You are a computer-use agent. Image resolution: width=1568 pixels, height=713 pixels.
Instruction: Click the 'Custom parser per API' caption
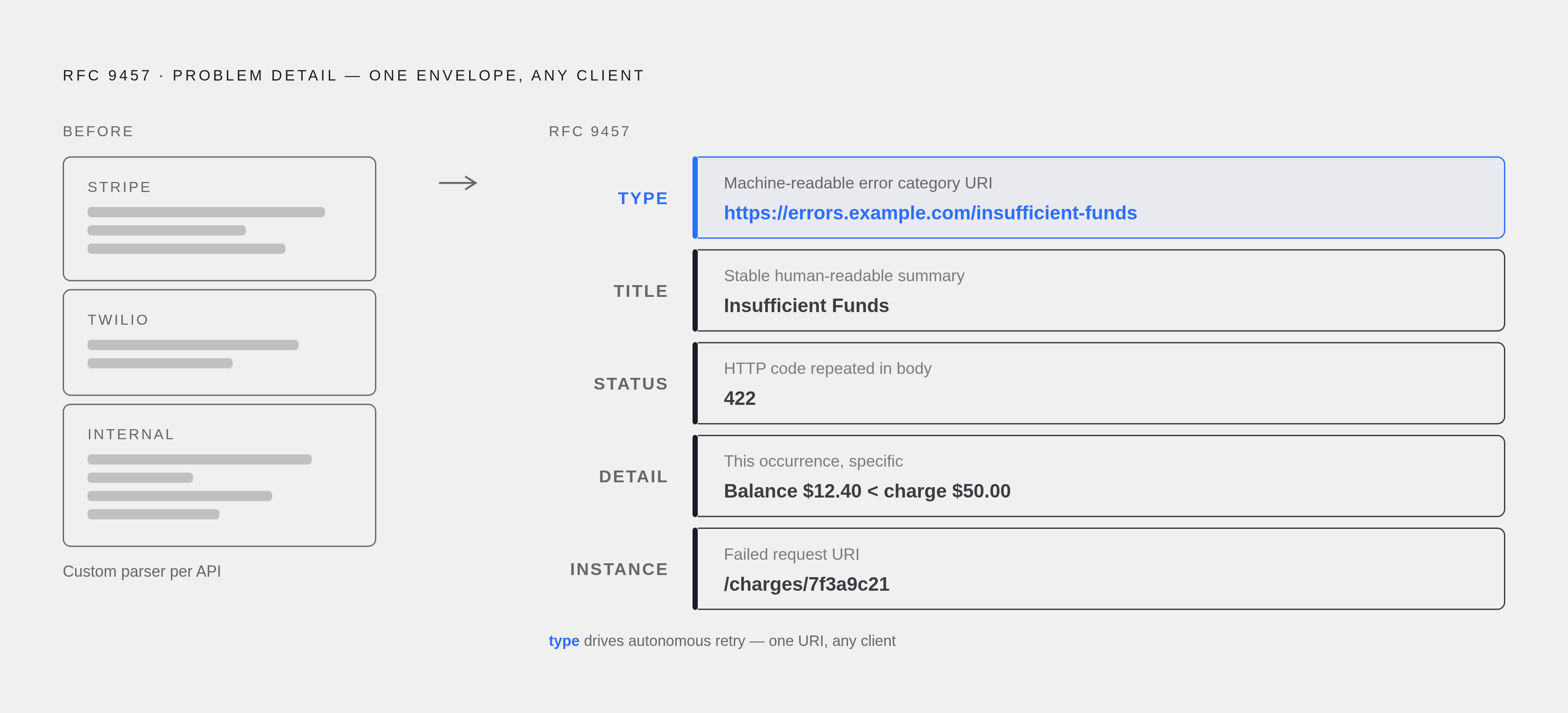point(142,571)
